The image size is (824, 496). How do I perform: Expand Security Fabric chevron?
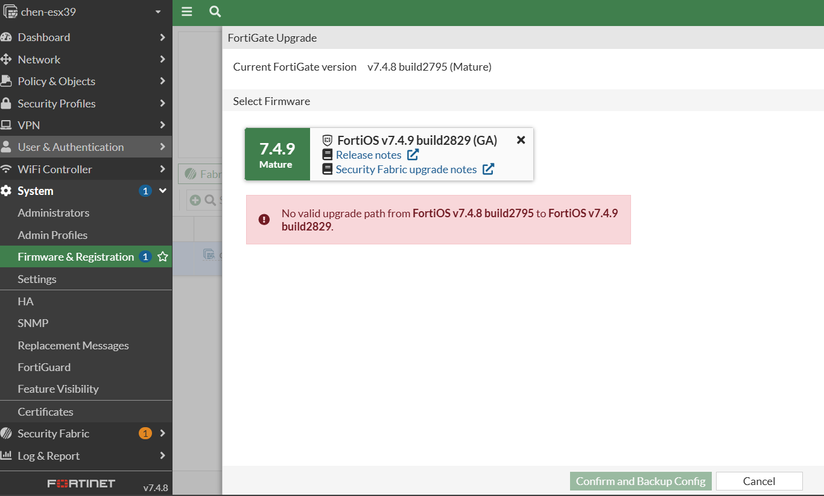tap(162, 433)
